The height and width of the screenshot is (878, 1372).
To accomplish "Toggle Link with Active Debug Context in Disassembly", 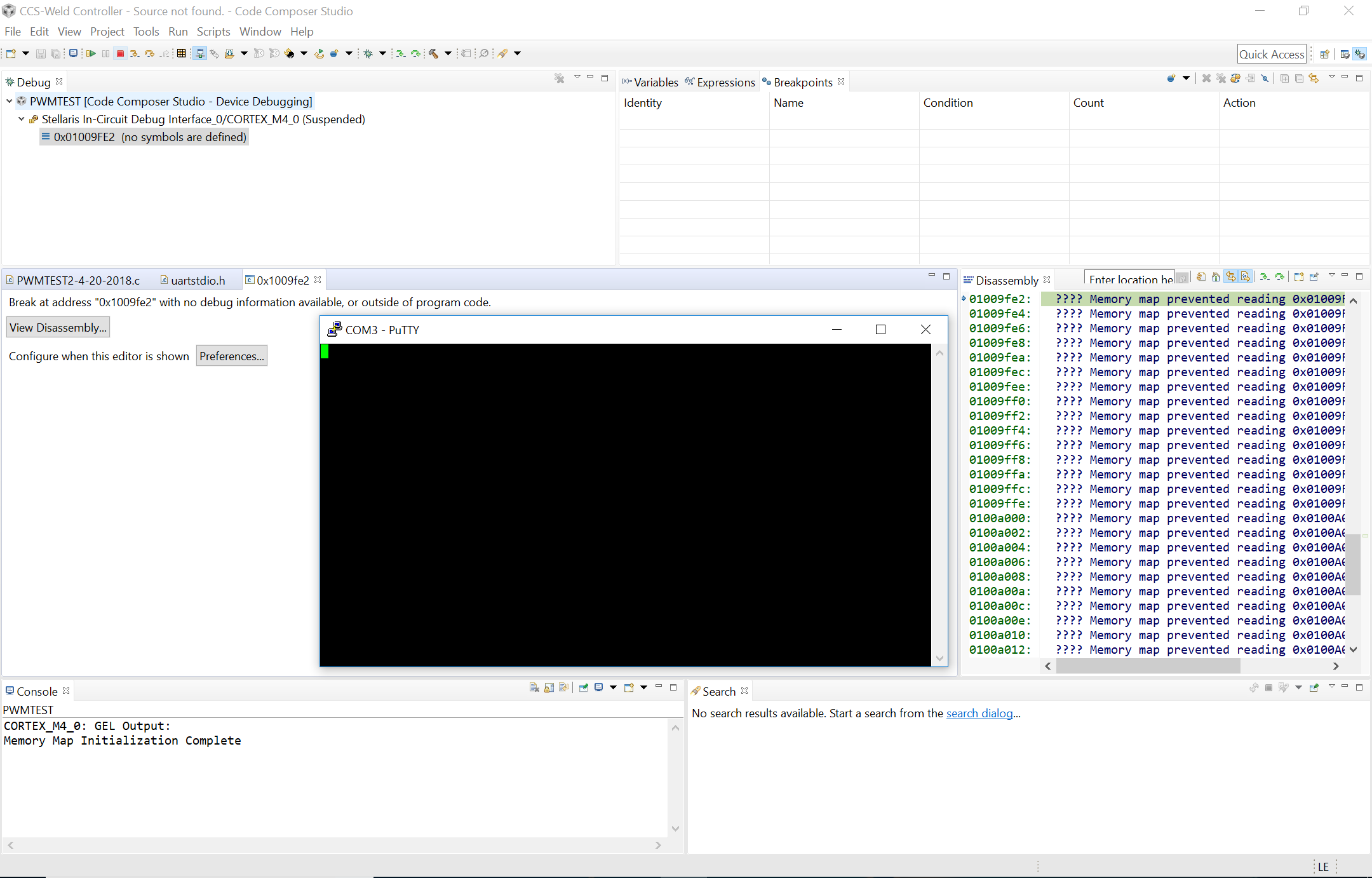I will point(1231,277).
